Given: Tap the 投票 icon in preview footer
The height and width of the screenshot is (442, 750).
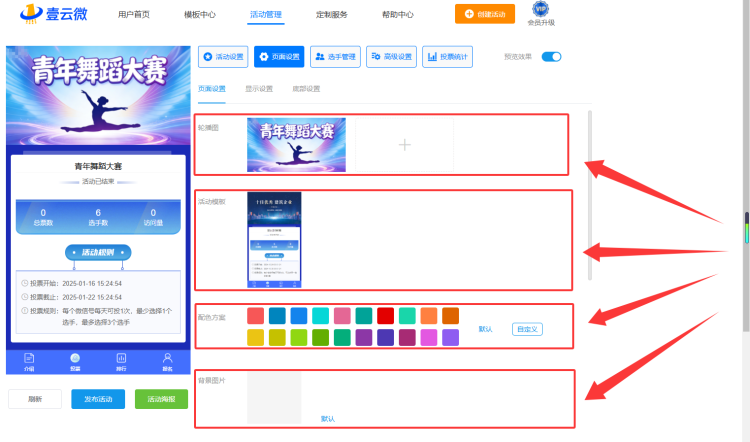Looking at the screenshot, I should (x=75, y=362).
